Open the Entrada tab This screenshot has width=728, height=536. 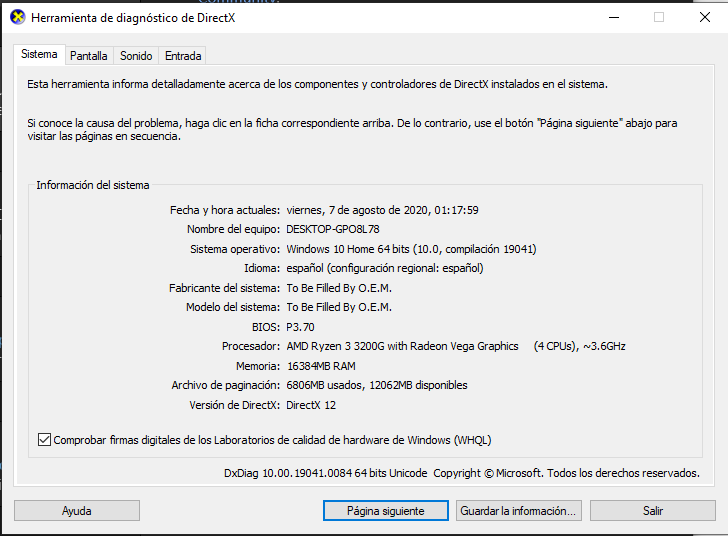[183, 56]
